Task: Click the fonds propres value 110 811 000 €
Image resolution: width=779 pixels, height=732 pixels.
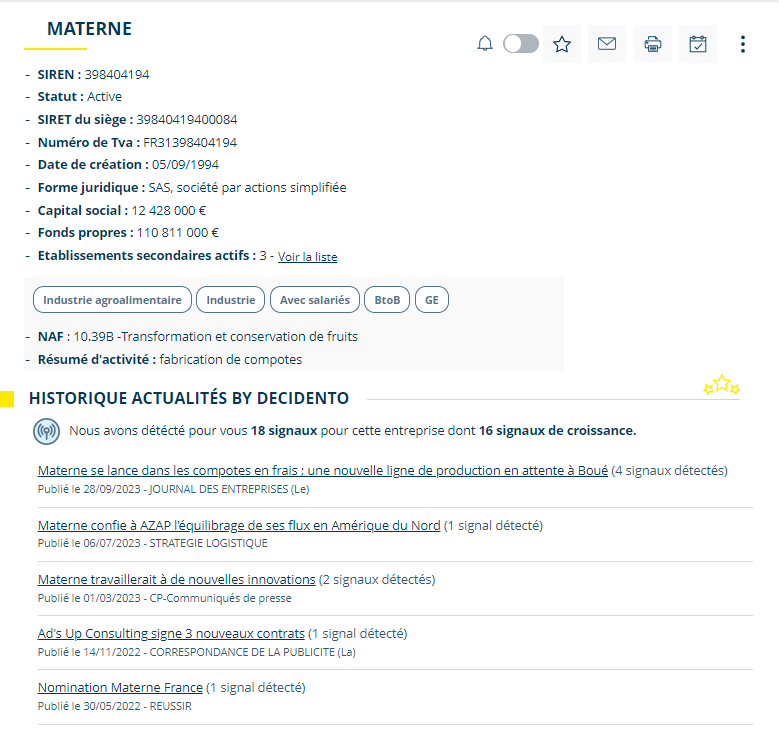Action: tap(178, 233)
